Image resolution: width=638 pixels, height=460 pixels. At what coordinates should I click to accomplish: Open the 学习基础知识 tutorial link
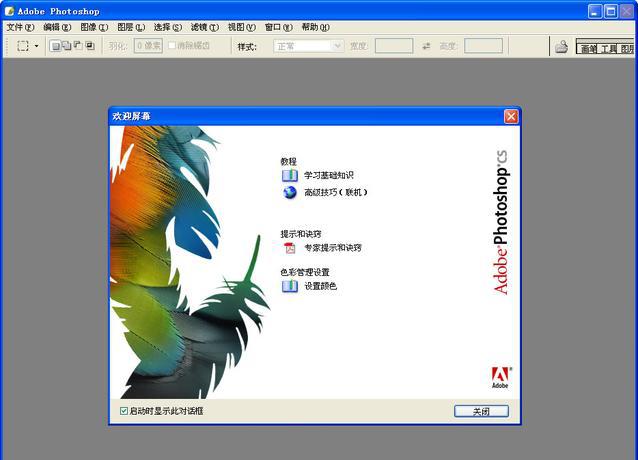point(329,175)
